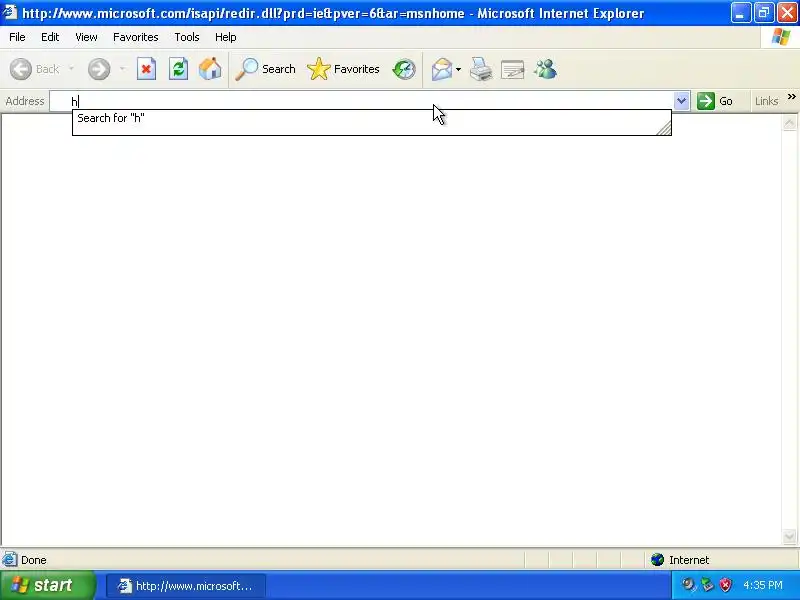Screen dimensions: 800x600
Task: Click the Back navigation button
Action: (35, 69)
